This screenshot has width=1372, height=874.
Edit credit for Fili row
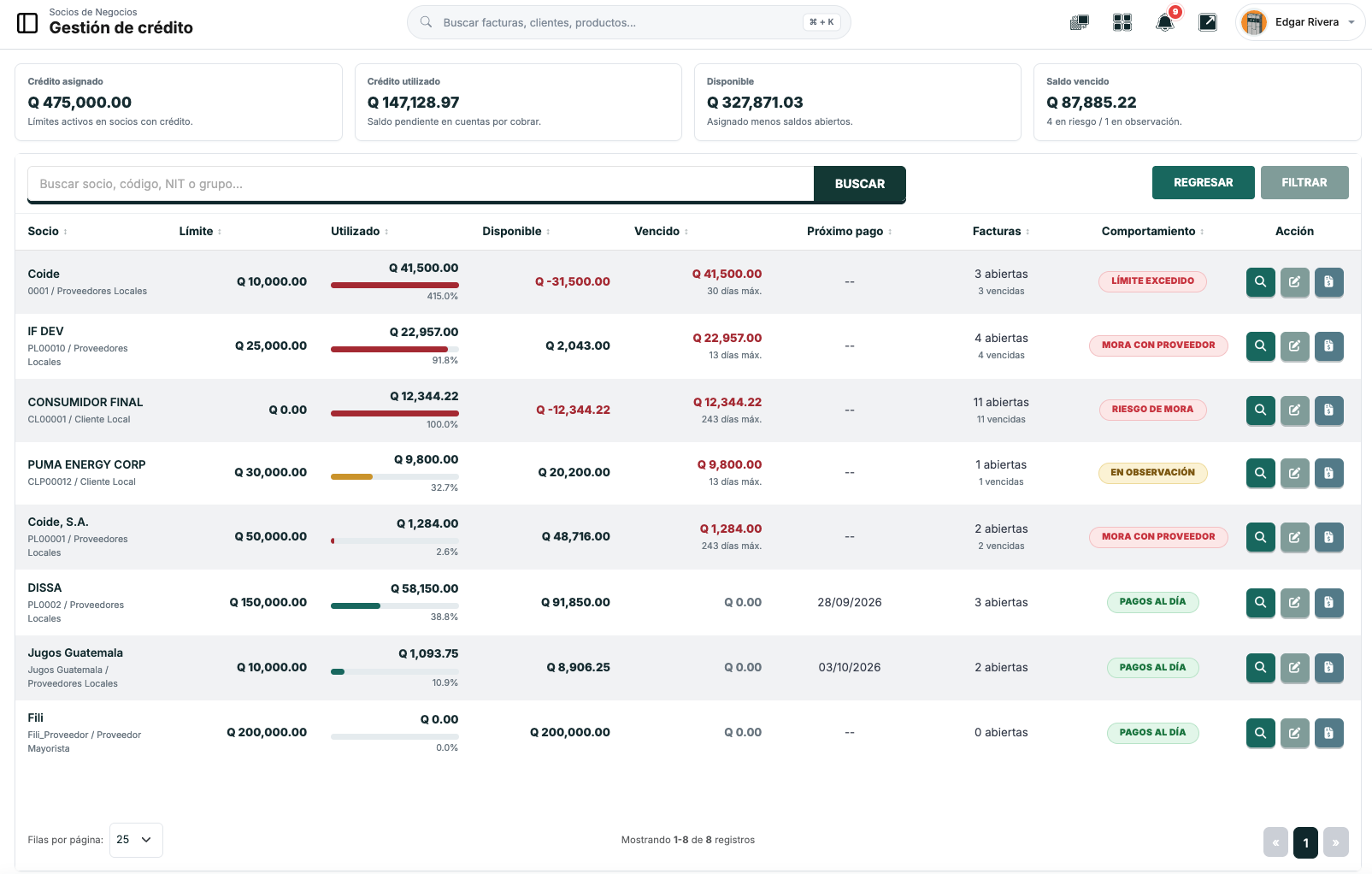pos(1295,733)
